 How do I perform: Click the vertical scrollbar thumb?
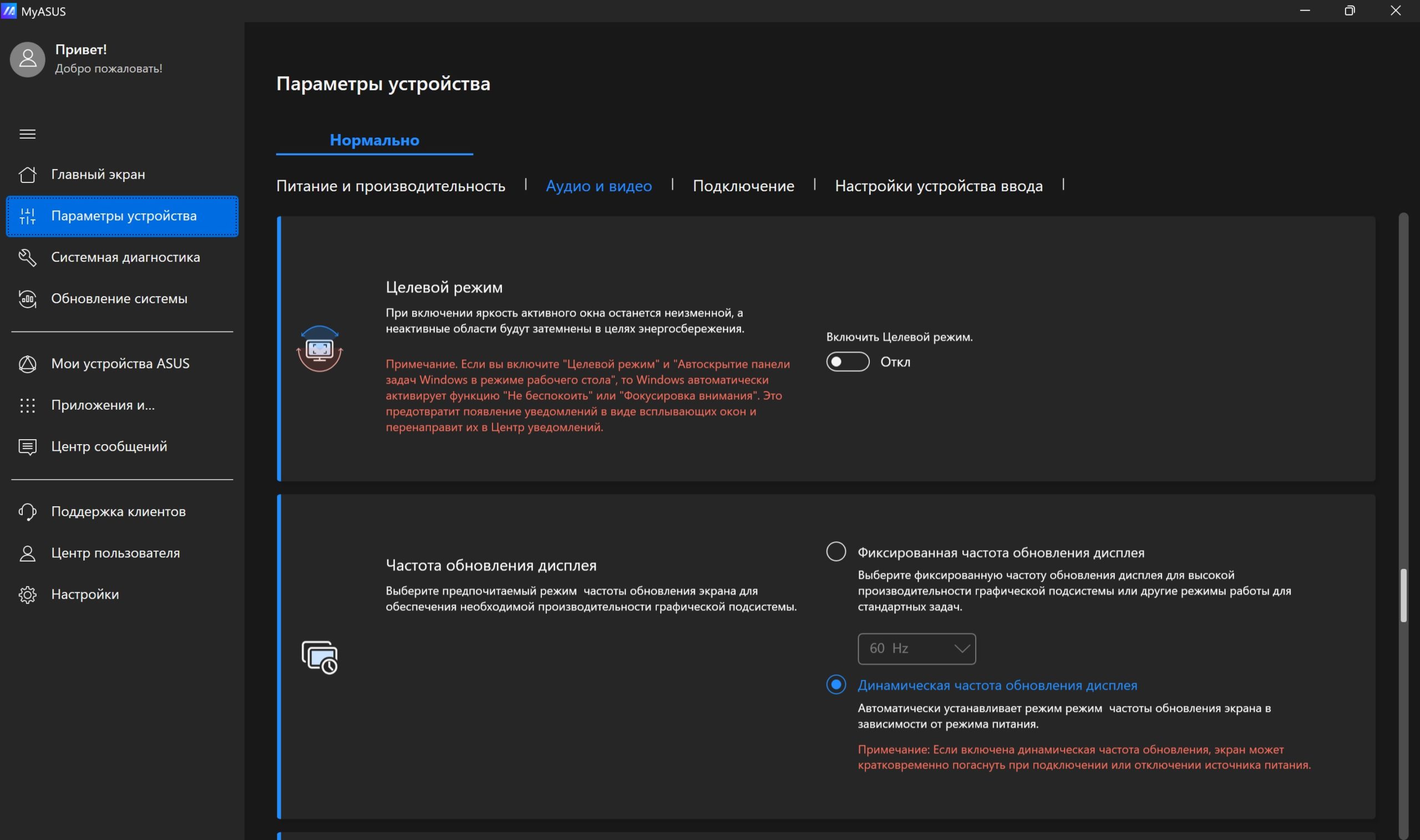coord(1403,595)
